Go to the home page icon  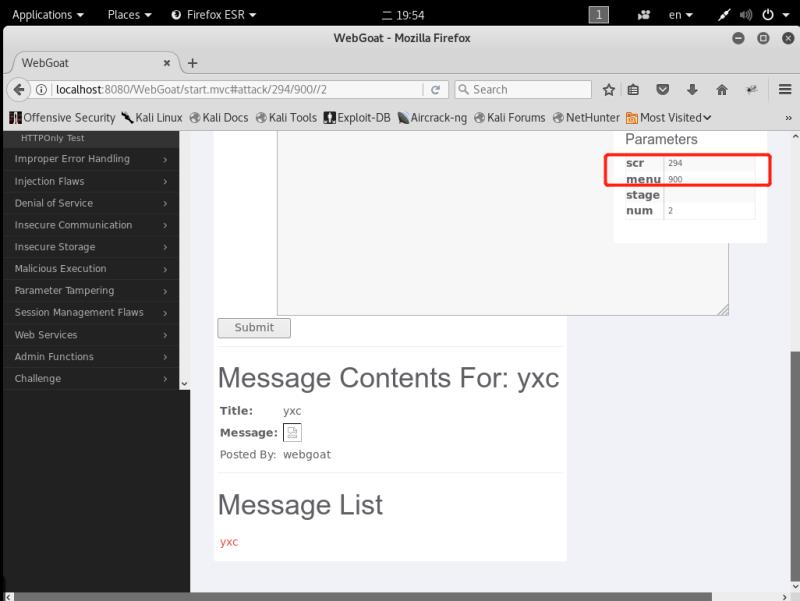pyautogui.click(x=721, y=90)
